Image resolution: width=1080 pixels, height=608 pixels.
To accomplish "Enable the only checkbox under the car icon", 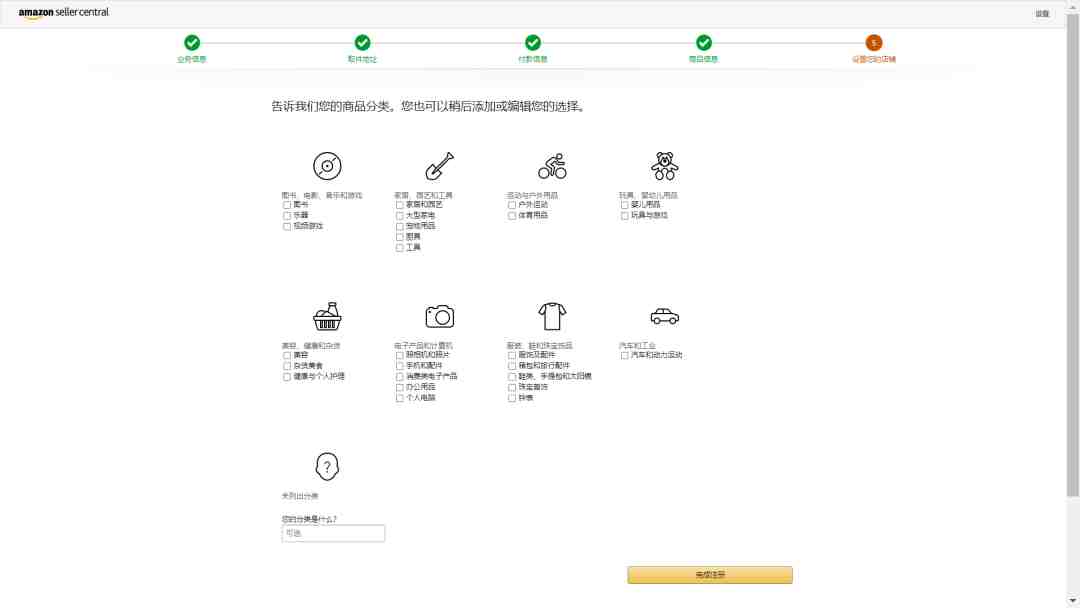I will (625, 355).
